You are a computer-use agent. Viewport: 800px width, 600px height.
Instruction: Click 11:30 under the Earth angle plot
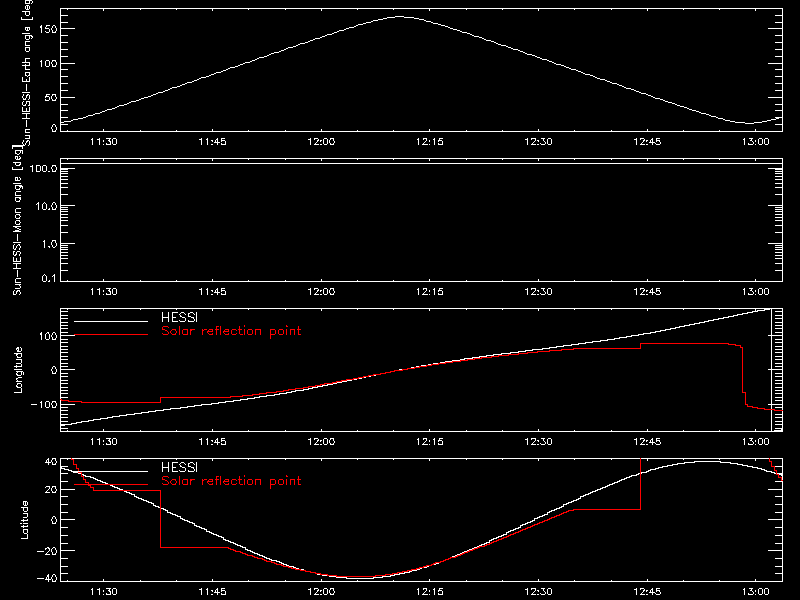click(x=104, y=142)
